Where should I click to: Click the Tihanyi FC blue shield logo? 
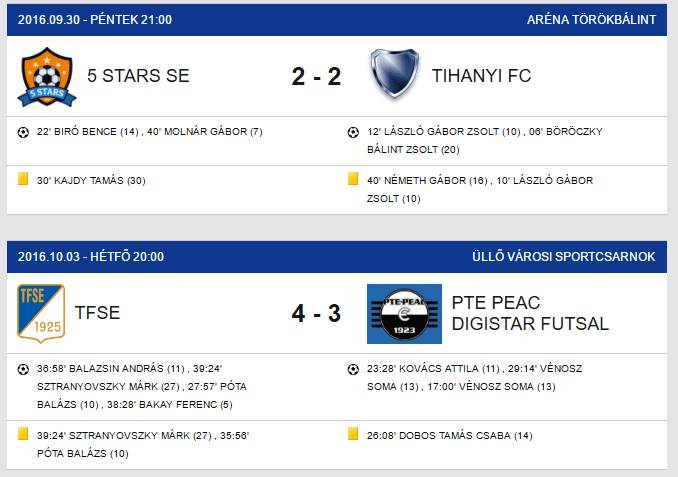[395, 74]
